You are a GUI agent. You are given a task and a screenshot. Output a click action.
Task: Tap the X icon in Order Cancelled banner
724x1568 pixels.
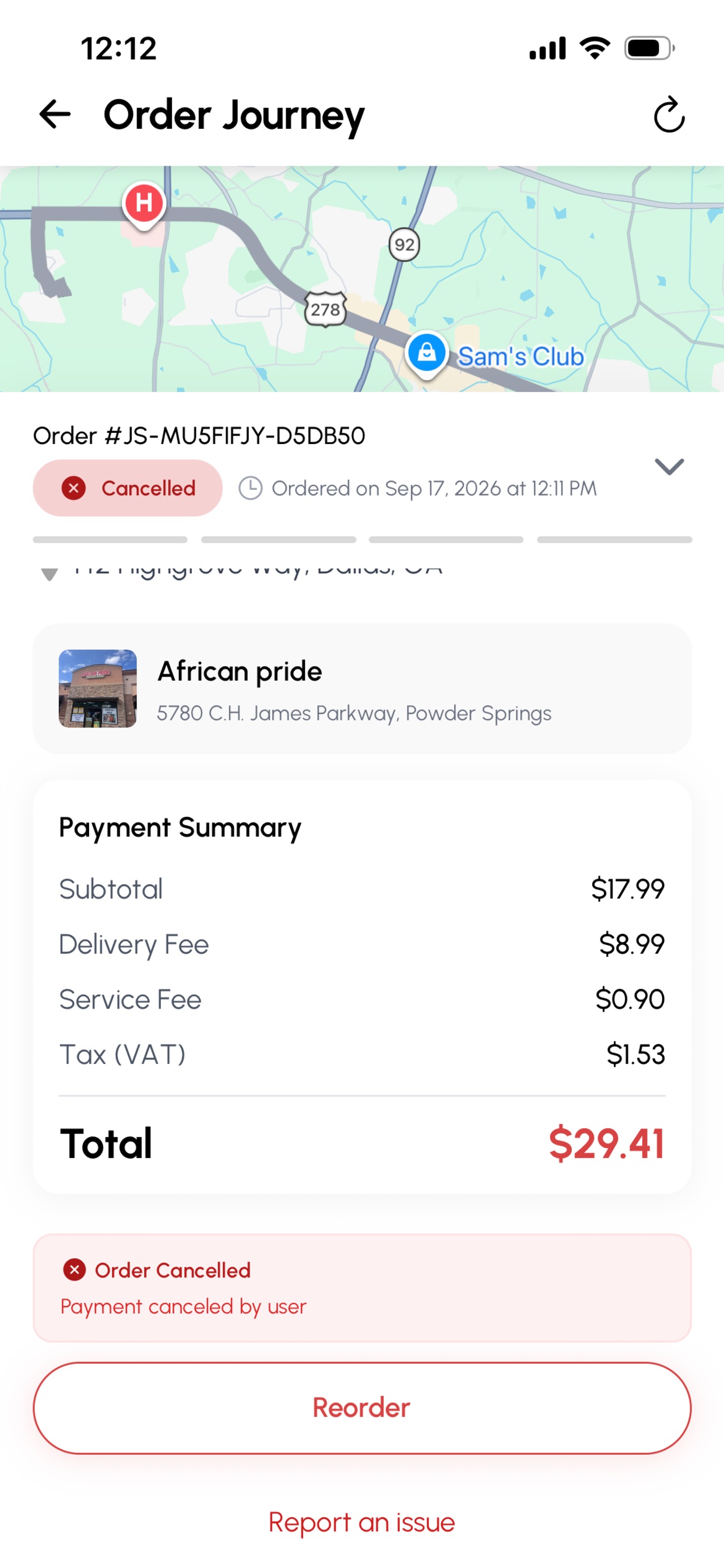(74, 1270)
